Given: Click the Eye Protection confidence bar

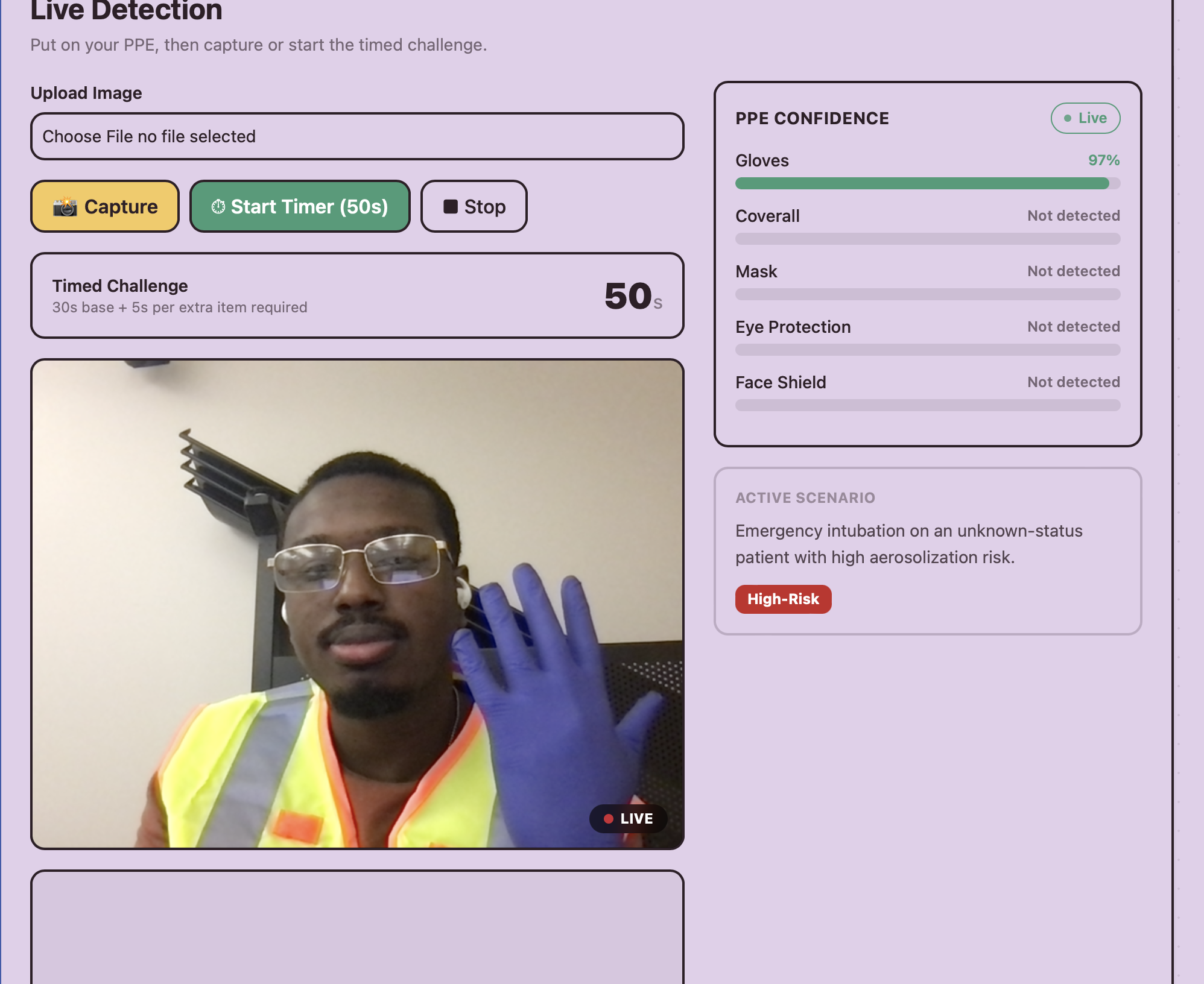Looking at the screenshot, I should [x=927, y=350].
